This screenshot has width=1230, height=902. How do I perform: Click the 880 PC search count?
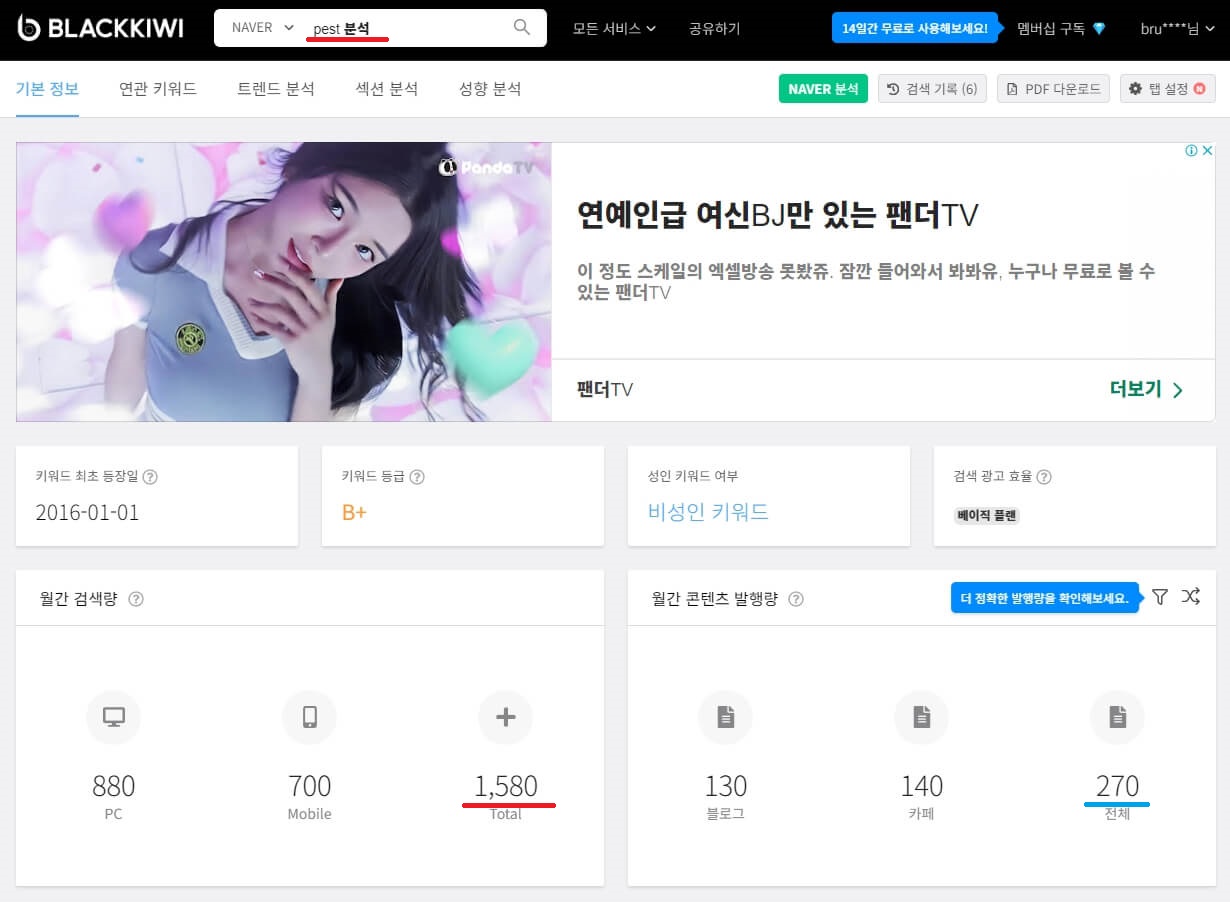pos(114,786)
